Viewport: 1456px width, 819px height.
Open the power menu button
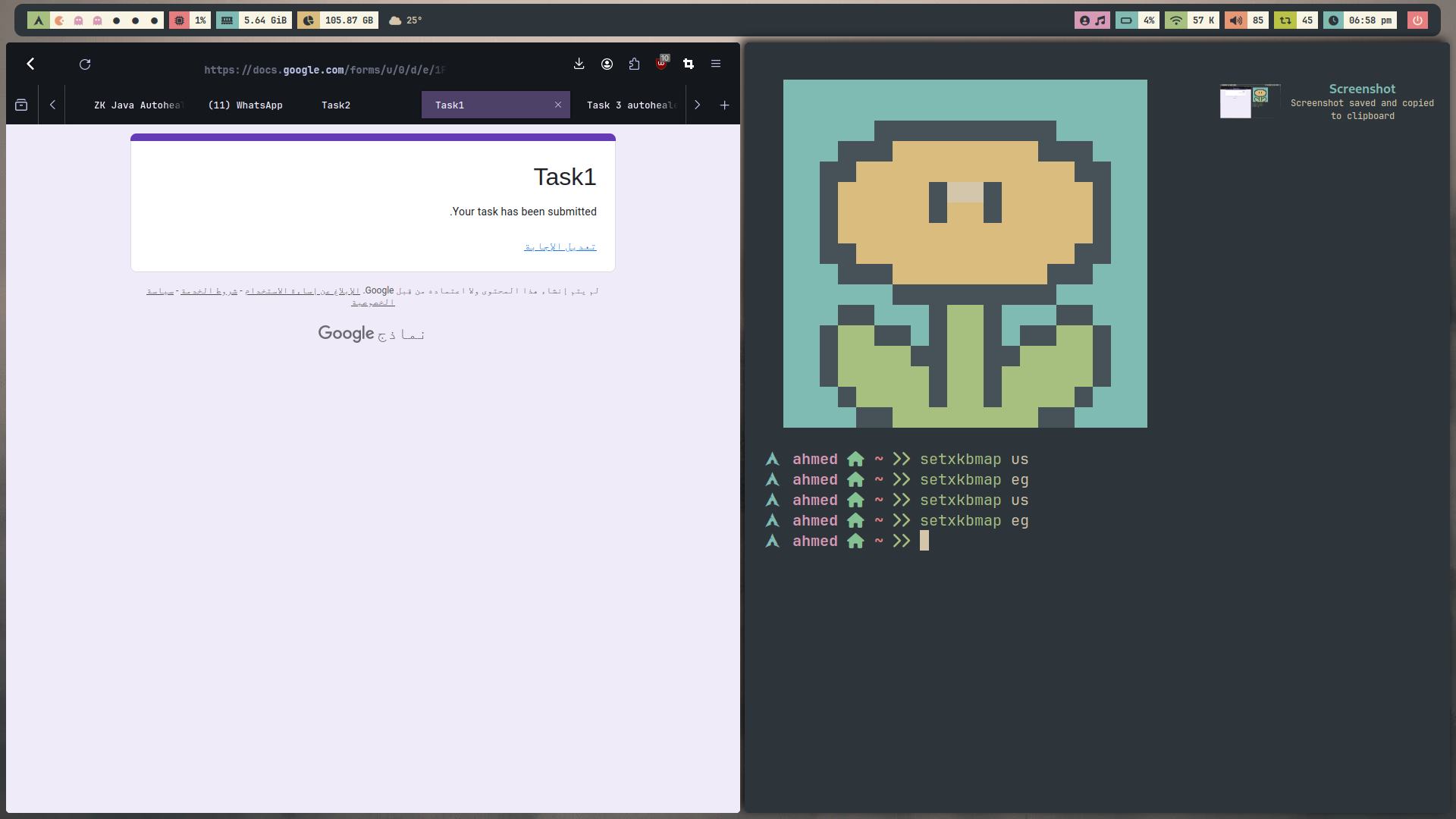pyautogui.click(x=1417, y=20)
